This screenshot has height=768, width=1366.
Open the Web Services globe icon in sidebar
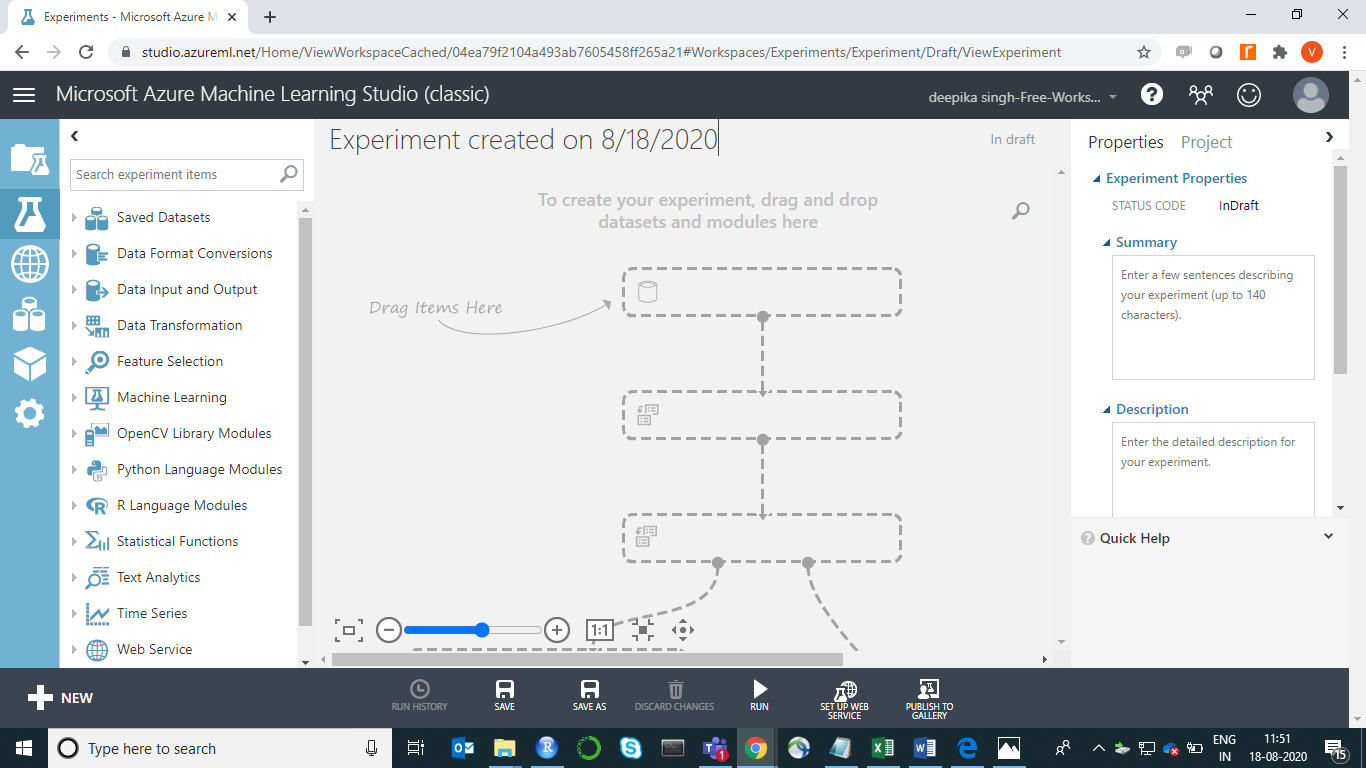click(x=29, y=265)
